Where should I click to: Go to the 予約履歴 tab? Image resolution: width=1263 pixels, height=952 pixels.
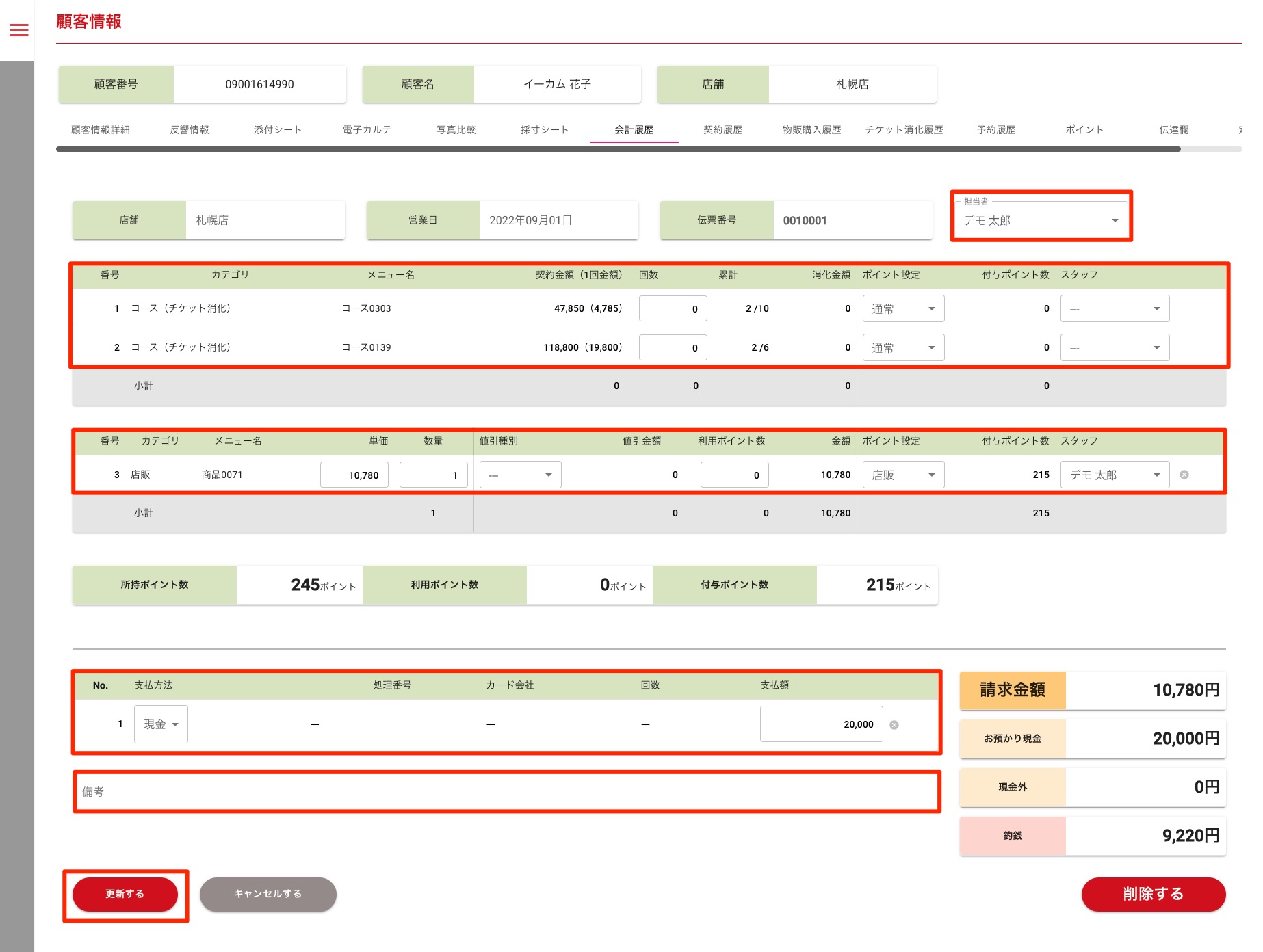(995, 130)
